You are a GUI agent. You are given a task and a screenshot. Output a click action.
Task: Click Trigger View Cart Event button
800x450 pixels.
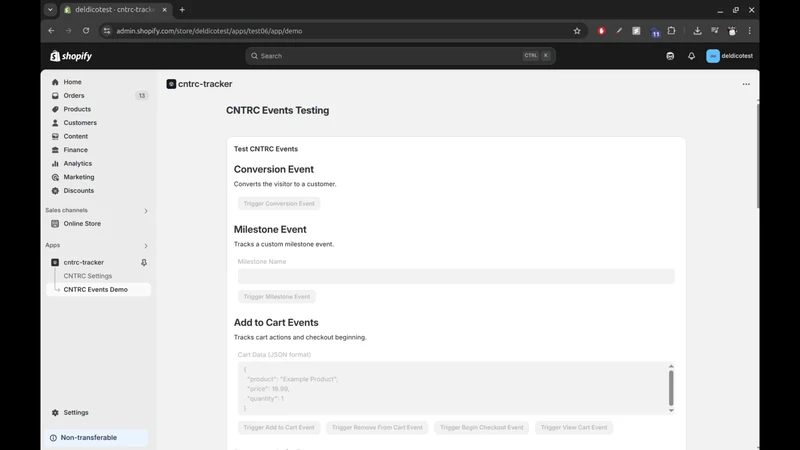(574, 428)
